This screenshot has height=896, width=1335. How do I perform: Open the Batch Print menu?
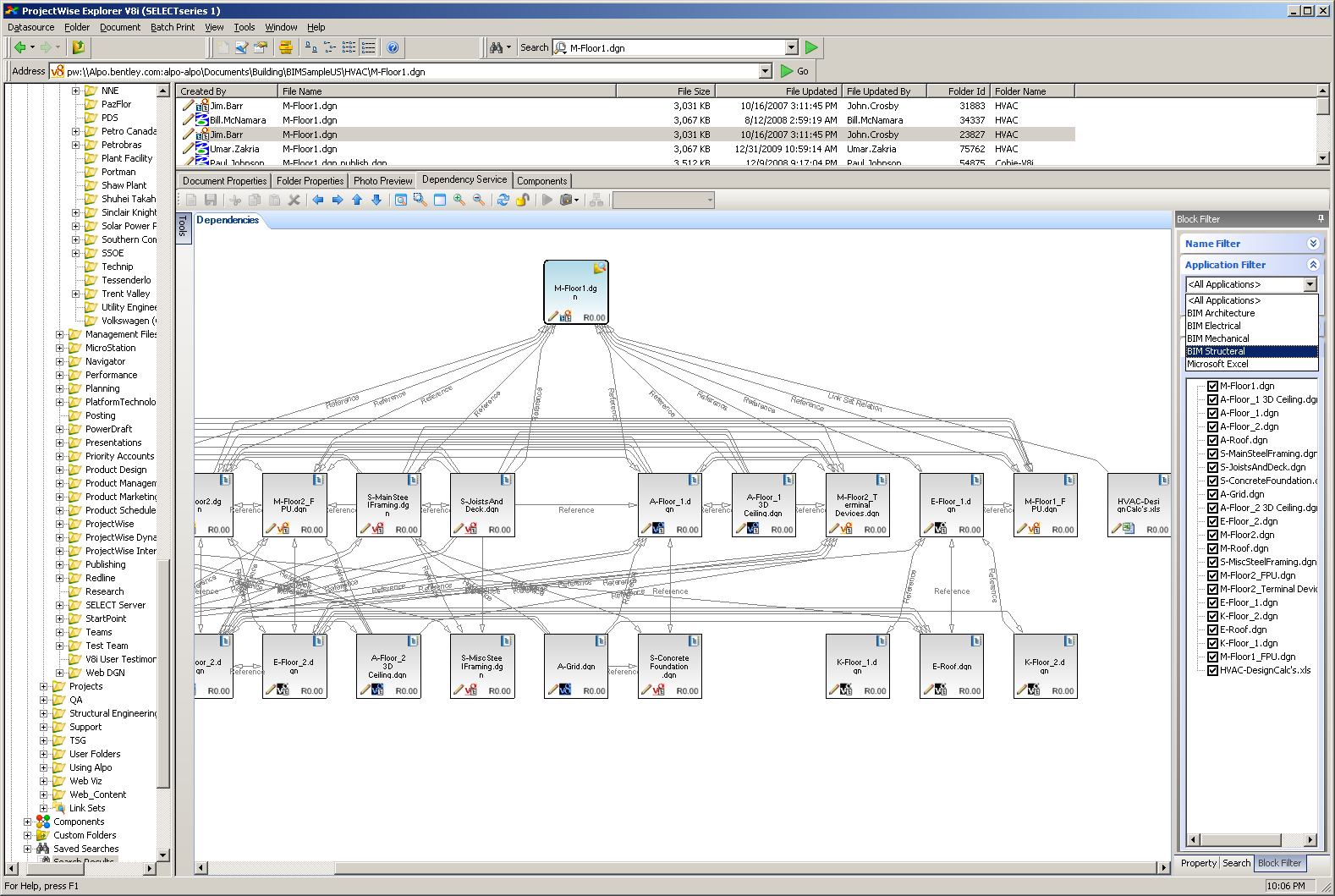click(173, 27)
